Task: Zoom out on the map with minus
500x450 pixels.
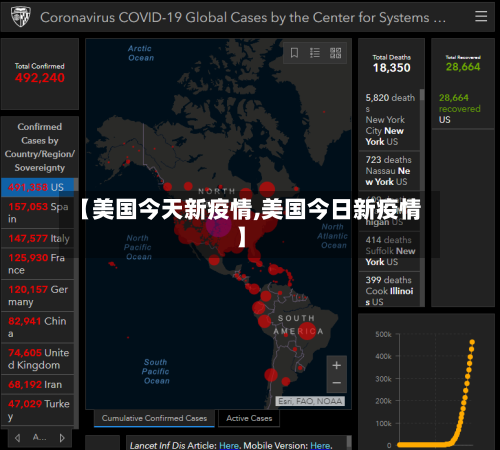Action: click(x=337, y=383)
